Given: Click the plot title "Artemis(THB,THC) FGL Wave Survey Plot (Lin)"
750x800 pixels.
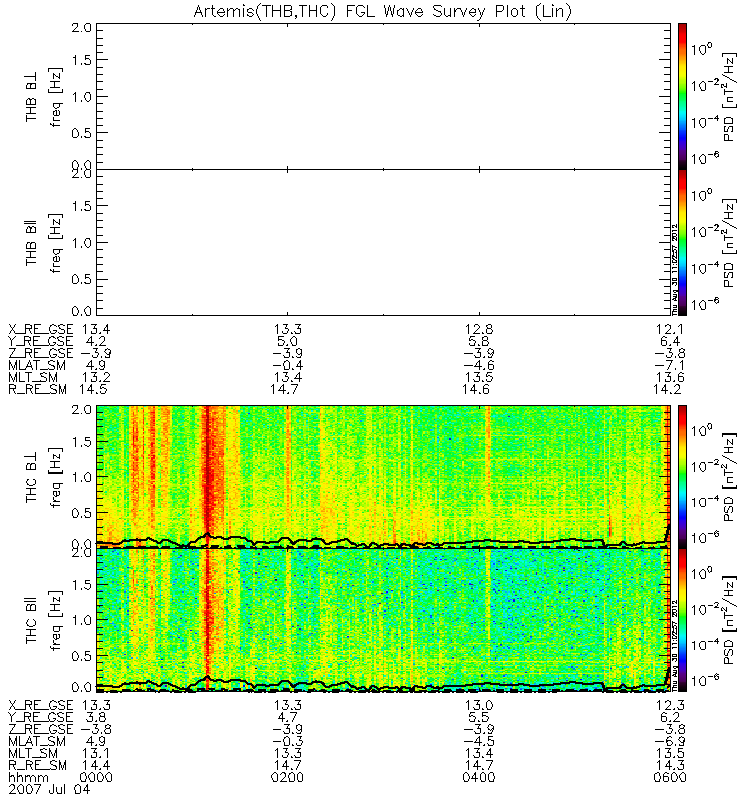Looking at the screenshot, I should coord(382,11).
